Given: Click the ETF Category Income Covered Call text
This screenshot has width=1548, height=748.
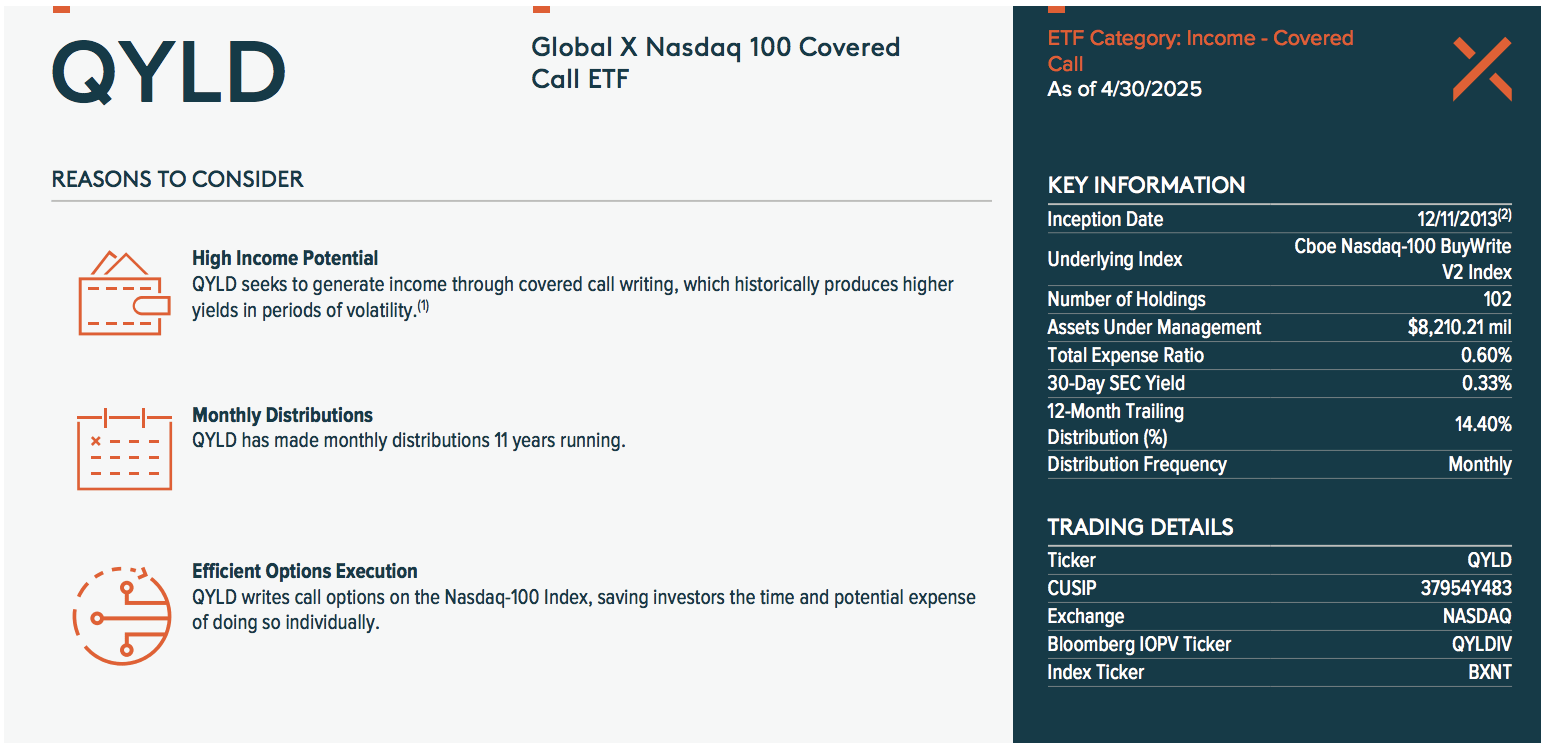Looking at the screenshot, I should pyautogui.click(x=1200, y=50).
